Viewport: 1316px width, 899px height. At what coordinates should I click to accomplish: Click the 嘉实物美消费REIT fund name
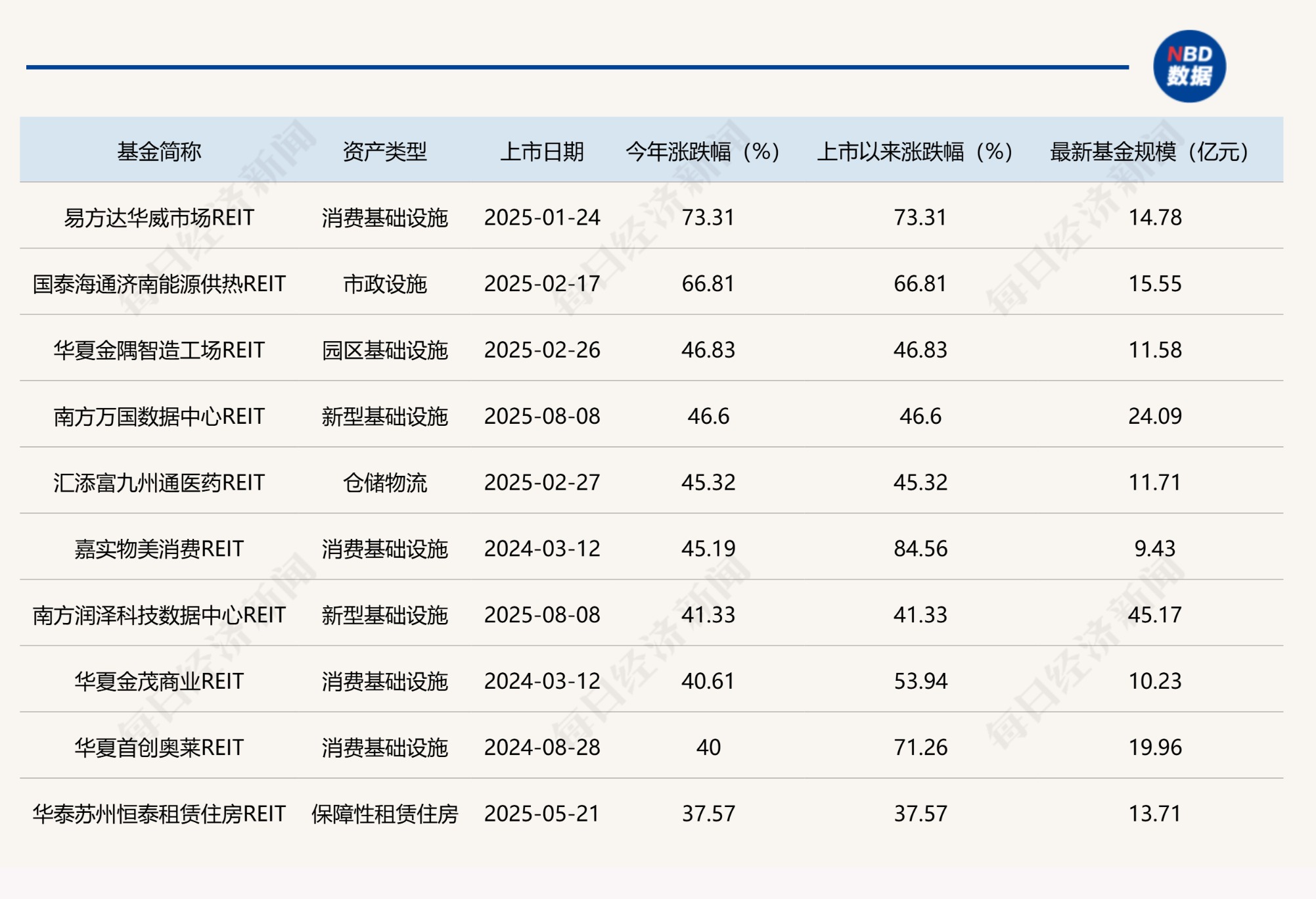pyautogui.click(x=159, y=549)
